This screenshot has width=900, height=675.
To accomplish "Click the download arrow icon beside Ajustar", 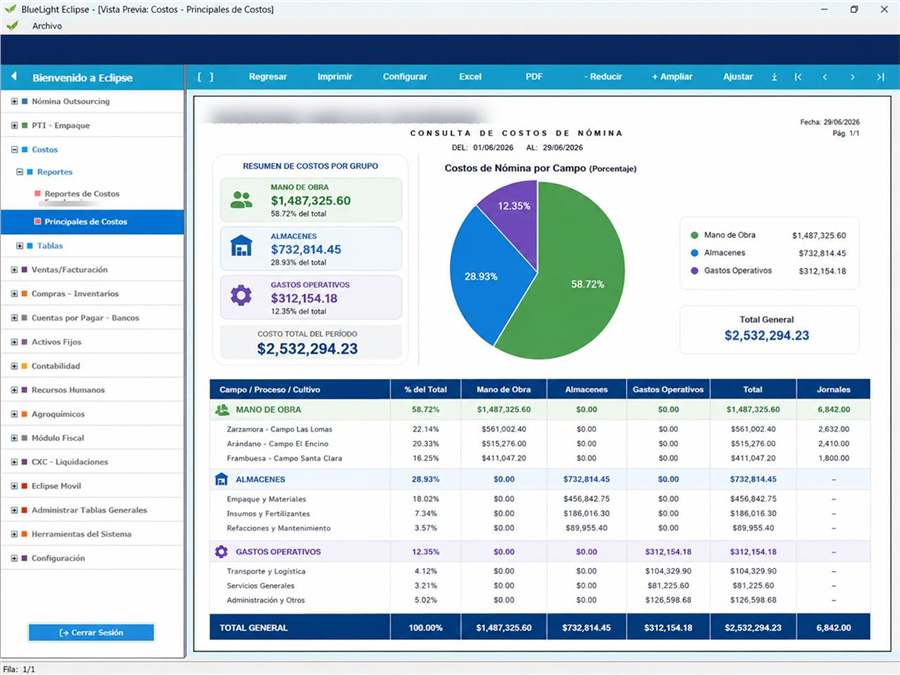I will coord(774,77).
